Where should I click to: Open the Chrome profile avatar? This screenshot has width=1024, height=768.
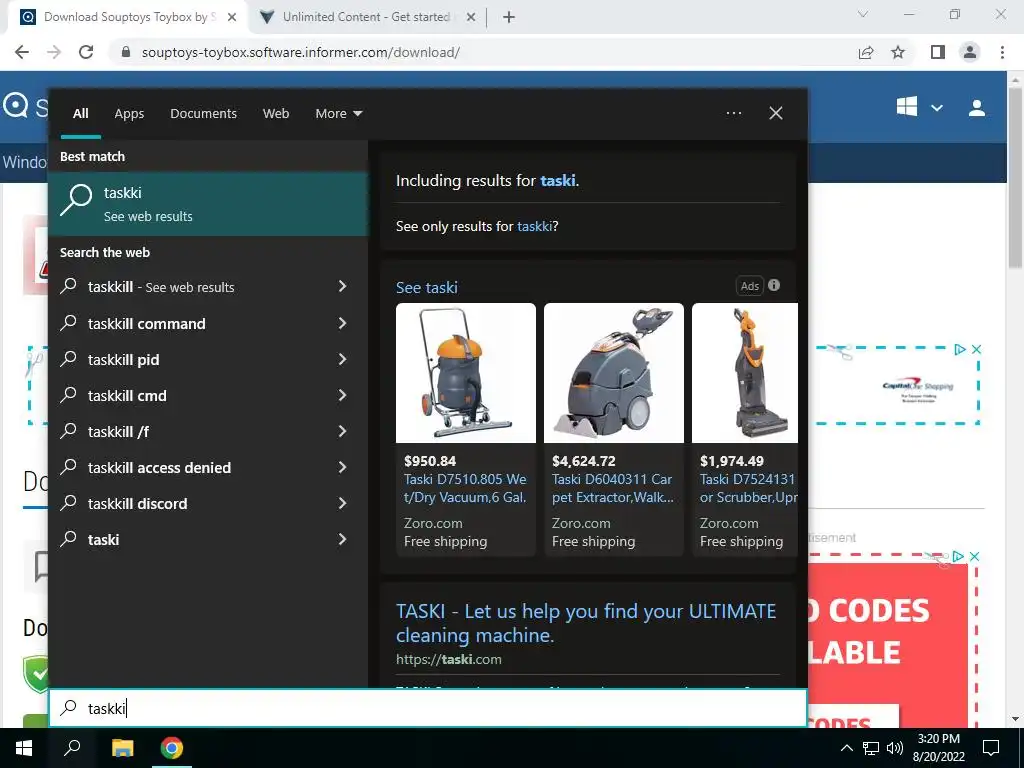click(970, 52)
